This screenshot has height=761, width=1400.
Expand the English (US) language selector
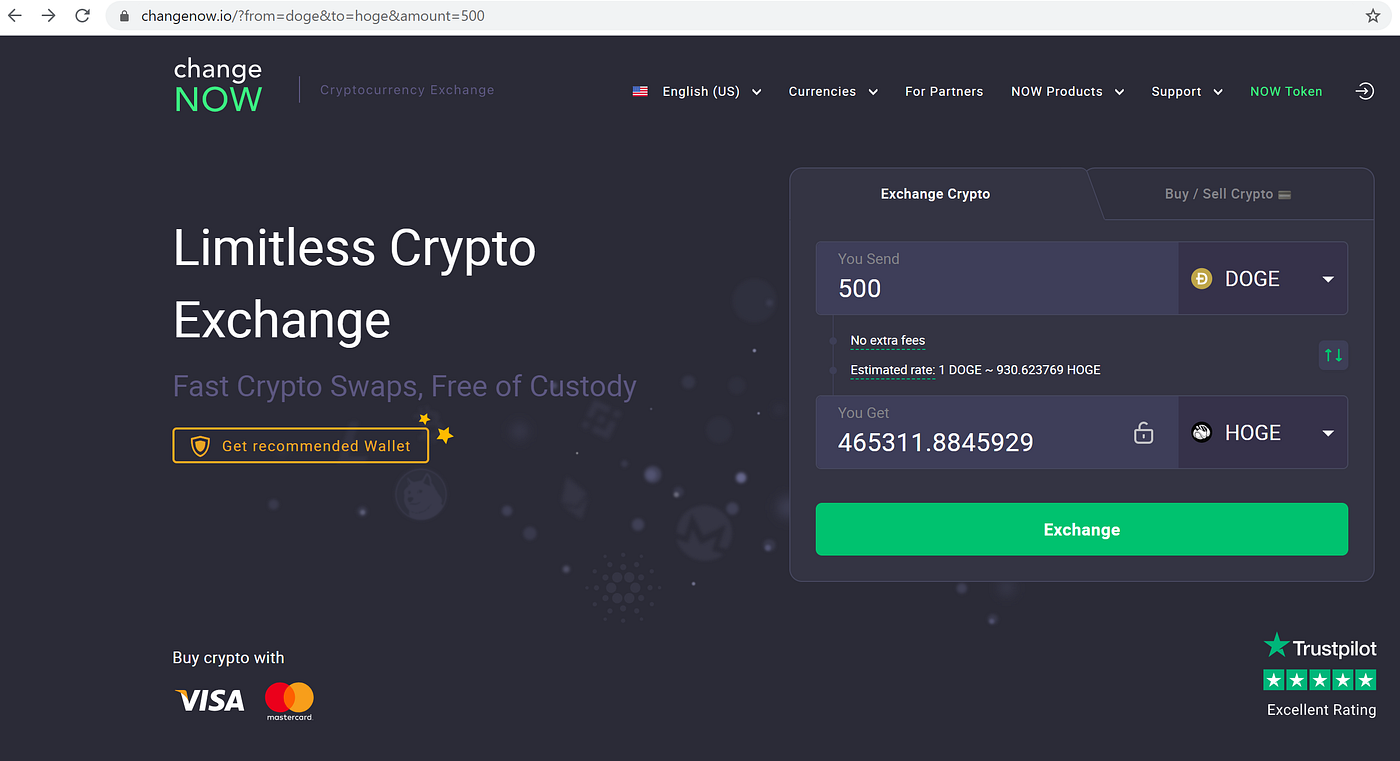[x=697, y=91]
